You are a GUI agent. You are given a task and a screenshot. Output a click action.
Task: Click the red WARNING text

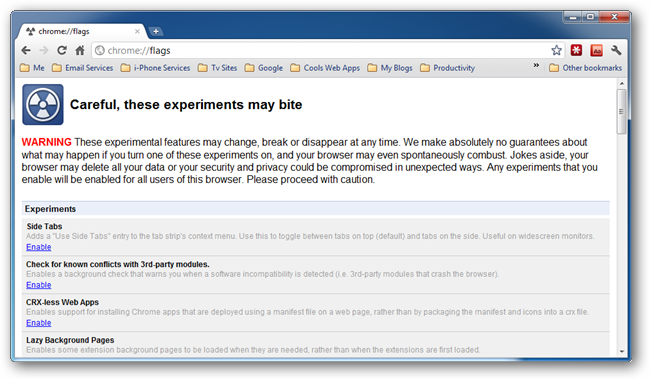46,143
